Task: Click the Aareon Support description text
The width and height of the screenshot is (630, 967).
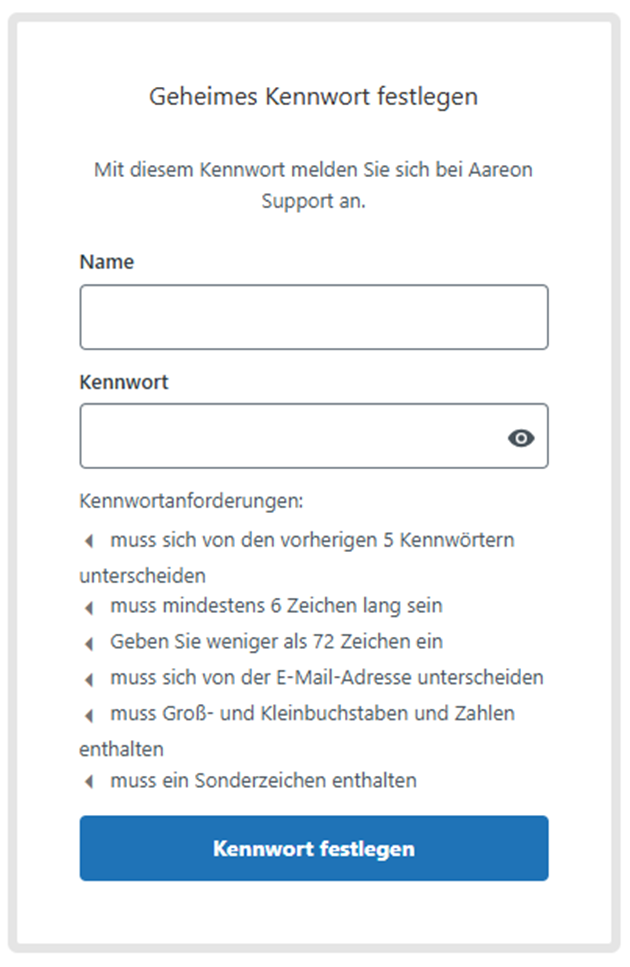Action: (x=313, y=185)
